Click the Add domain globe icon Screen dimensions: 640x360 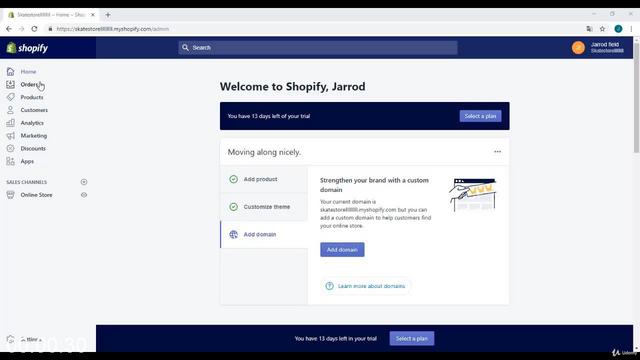tap(233, 234)
